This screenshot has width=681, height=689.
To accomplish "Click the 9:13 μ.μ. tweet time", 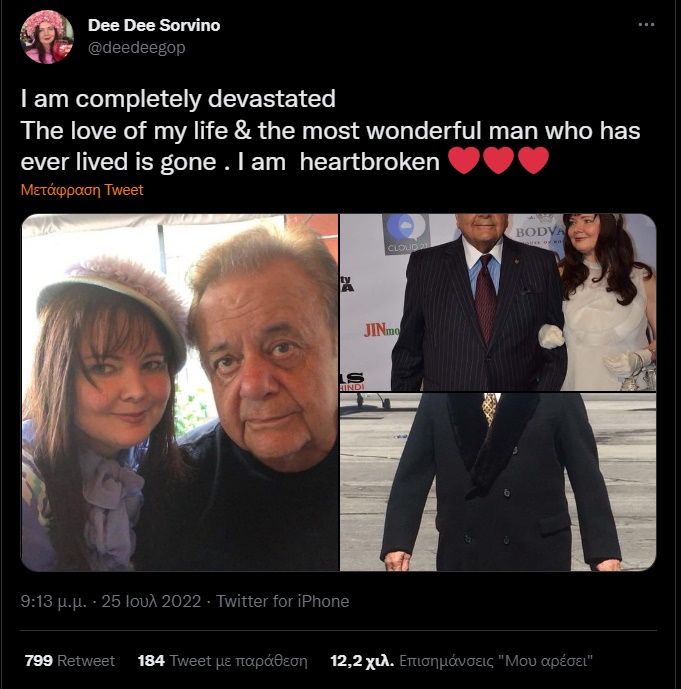I will coord(54,601).
